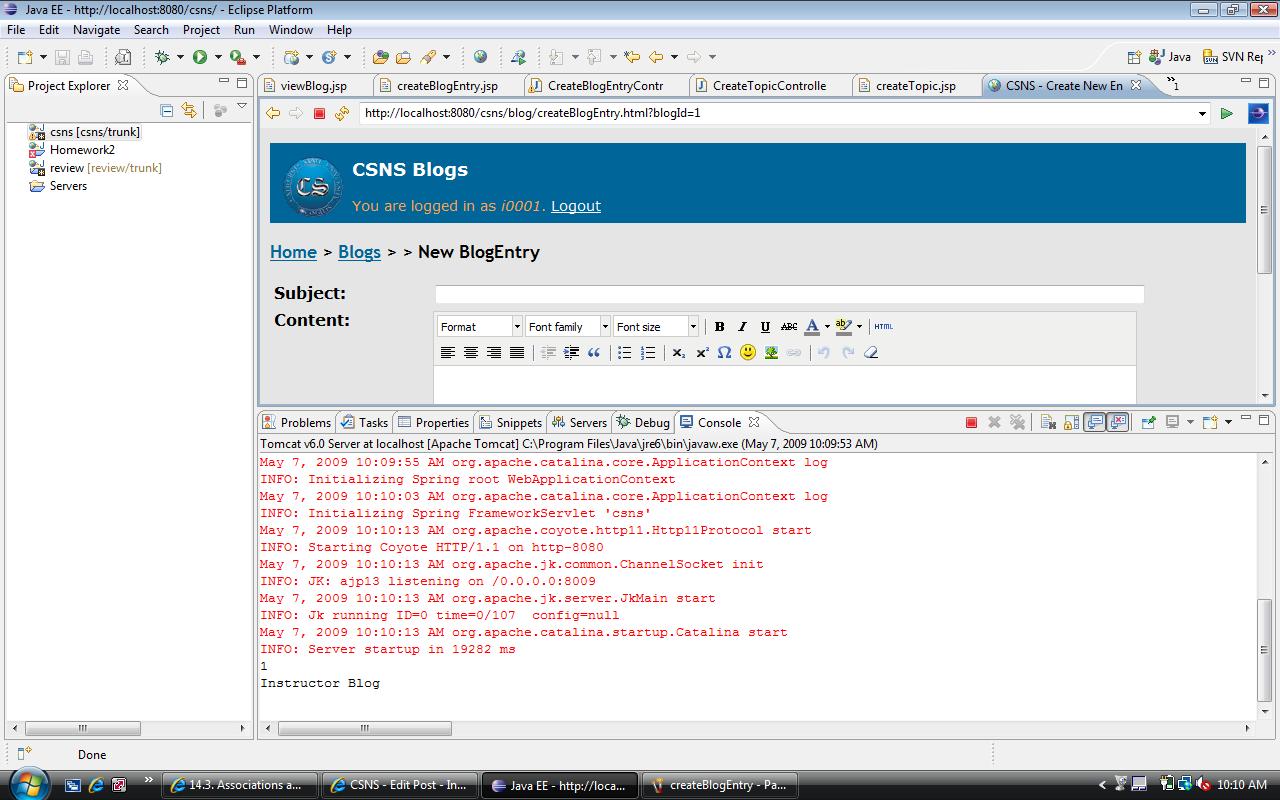Terminate the Tomcat server from Console toolbar

[971, 422]
